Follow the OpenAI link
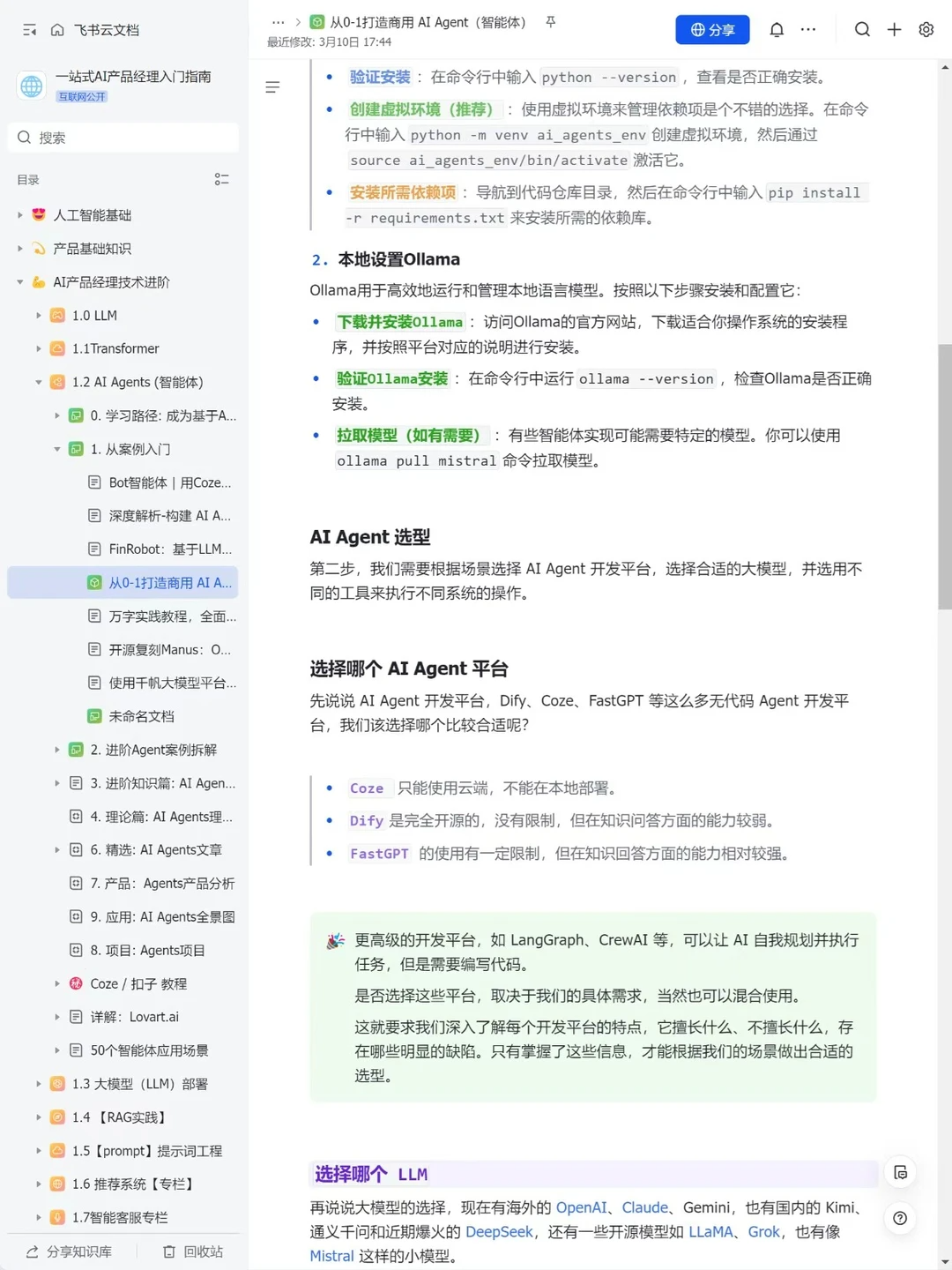Image resolution: width=952 pixels, height=1270 pixels. 581,1207
